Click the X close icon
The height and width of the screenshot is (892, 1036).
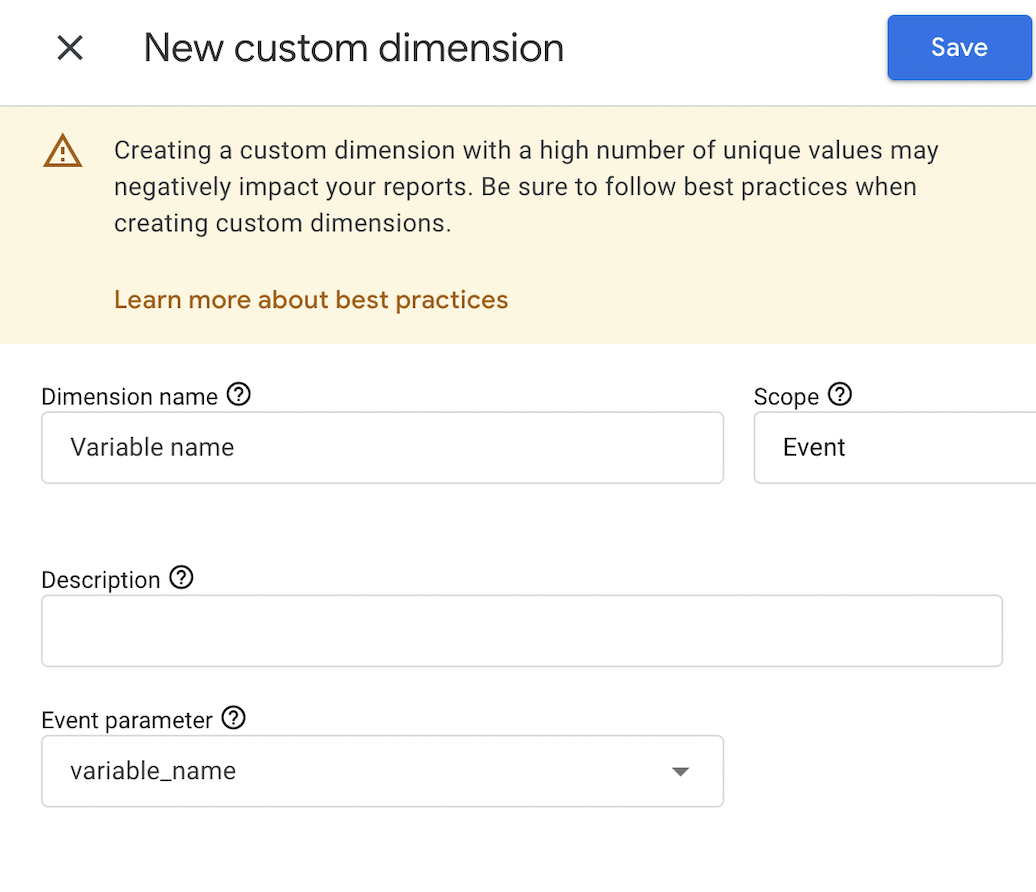click(x=69, y=47)
